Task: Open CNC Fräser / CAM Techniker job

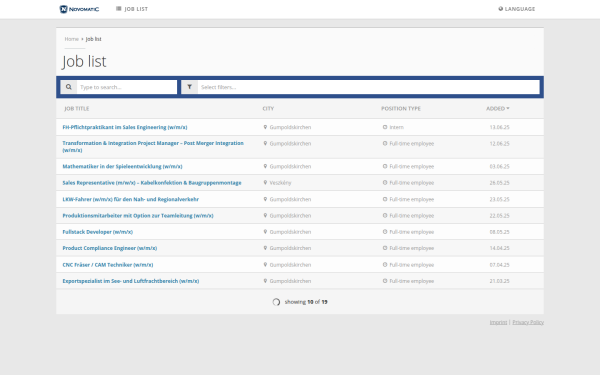Action: [x=108, y=265]
